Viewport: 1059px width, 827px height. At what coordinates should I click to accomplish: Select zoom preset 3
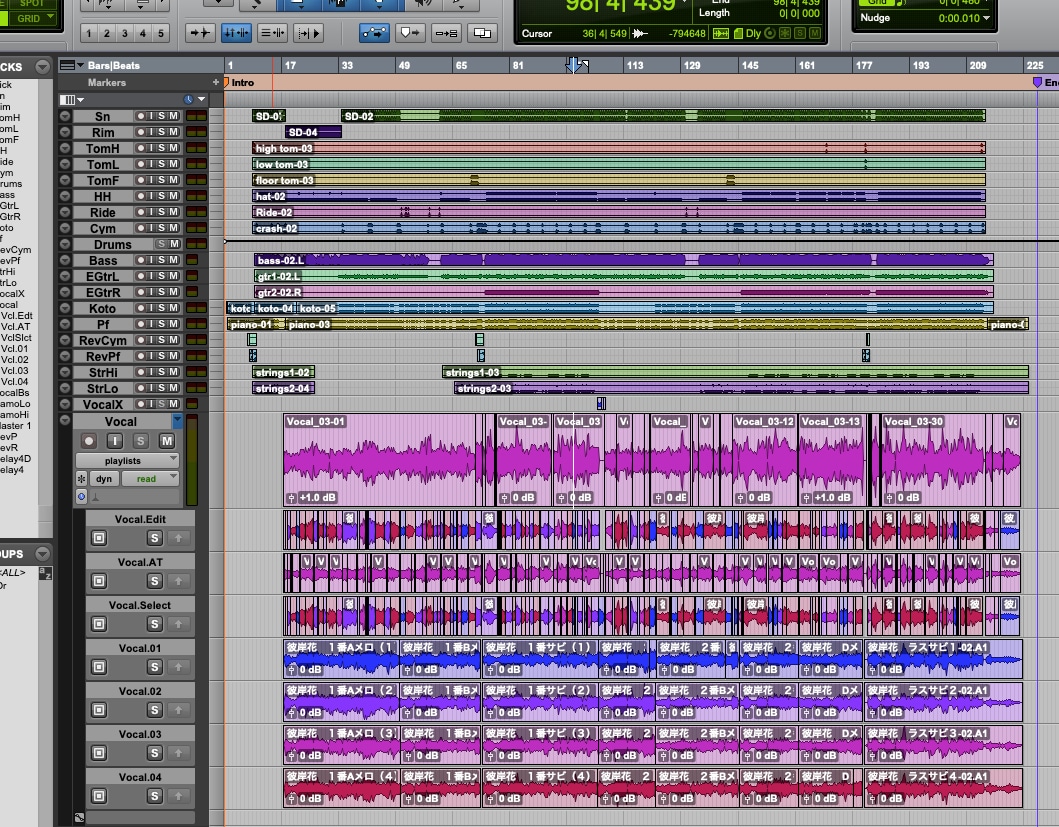click(x=124, y=33)
